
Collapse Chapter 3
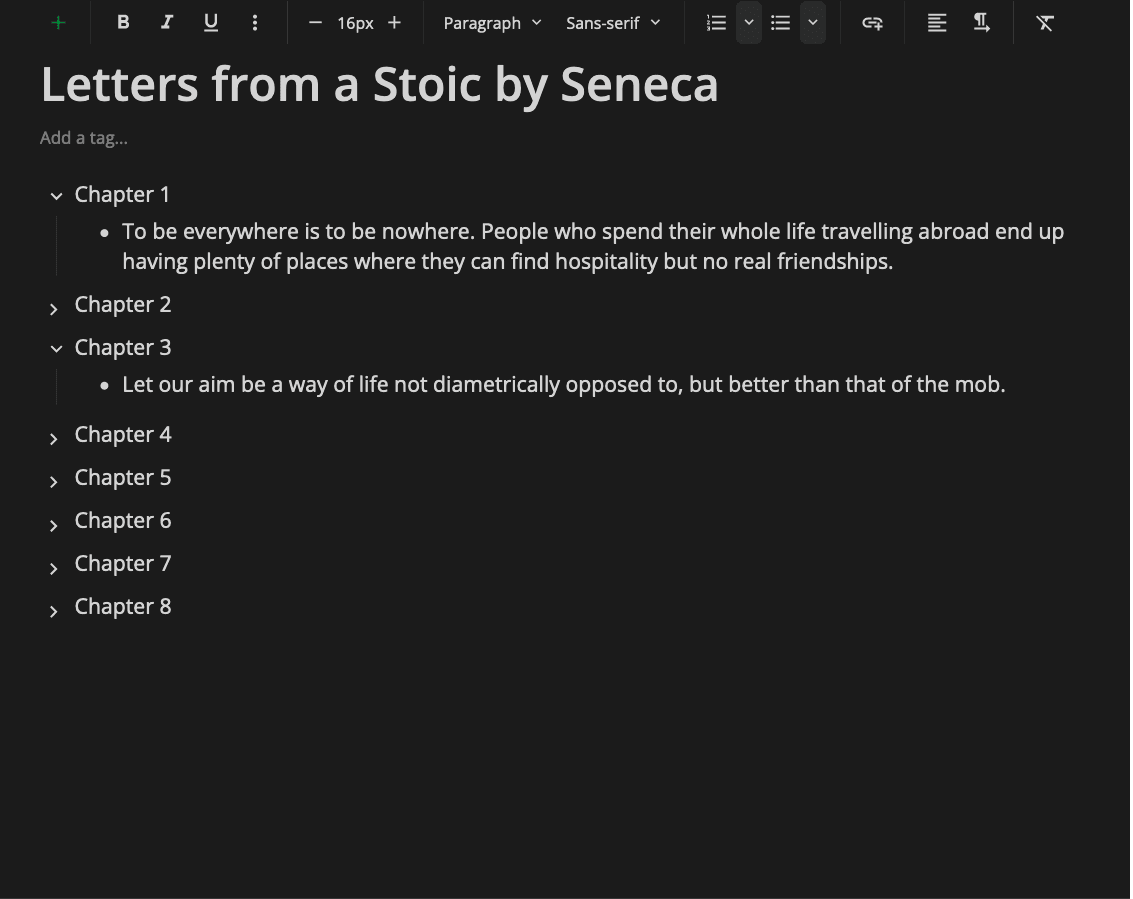[56, 349]
